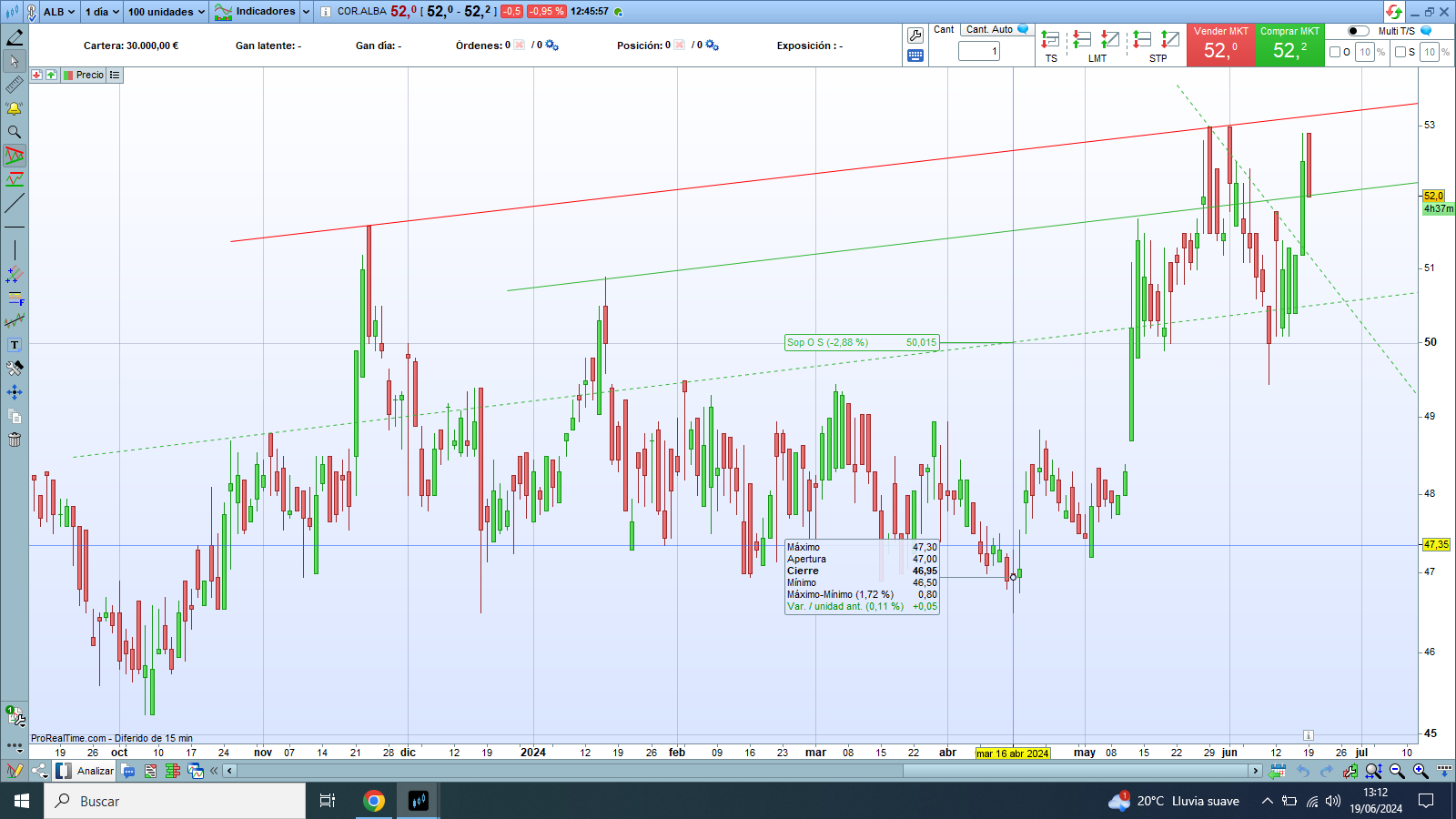Click the blue keyboard shortcuts icon
This screenshot has width=1456, height=819.
(x=915, y=56)
